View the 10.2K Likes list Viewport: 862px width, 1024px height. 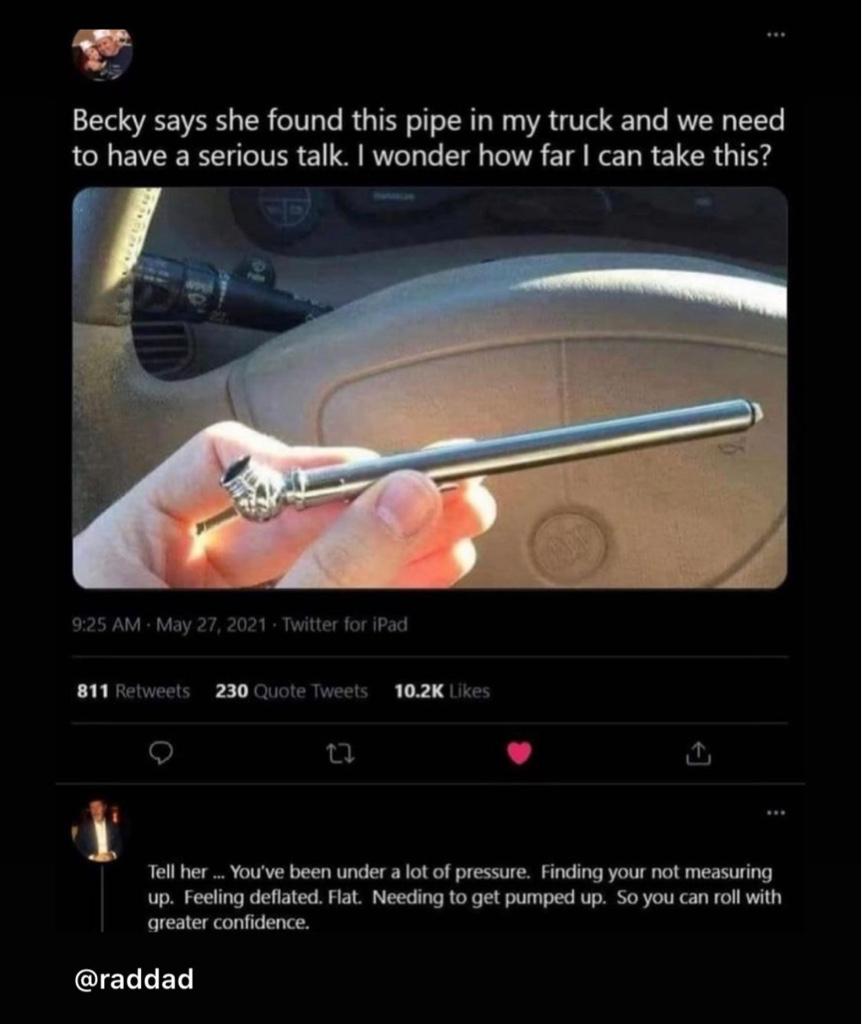coord(441,691)
